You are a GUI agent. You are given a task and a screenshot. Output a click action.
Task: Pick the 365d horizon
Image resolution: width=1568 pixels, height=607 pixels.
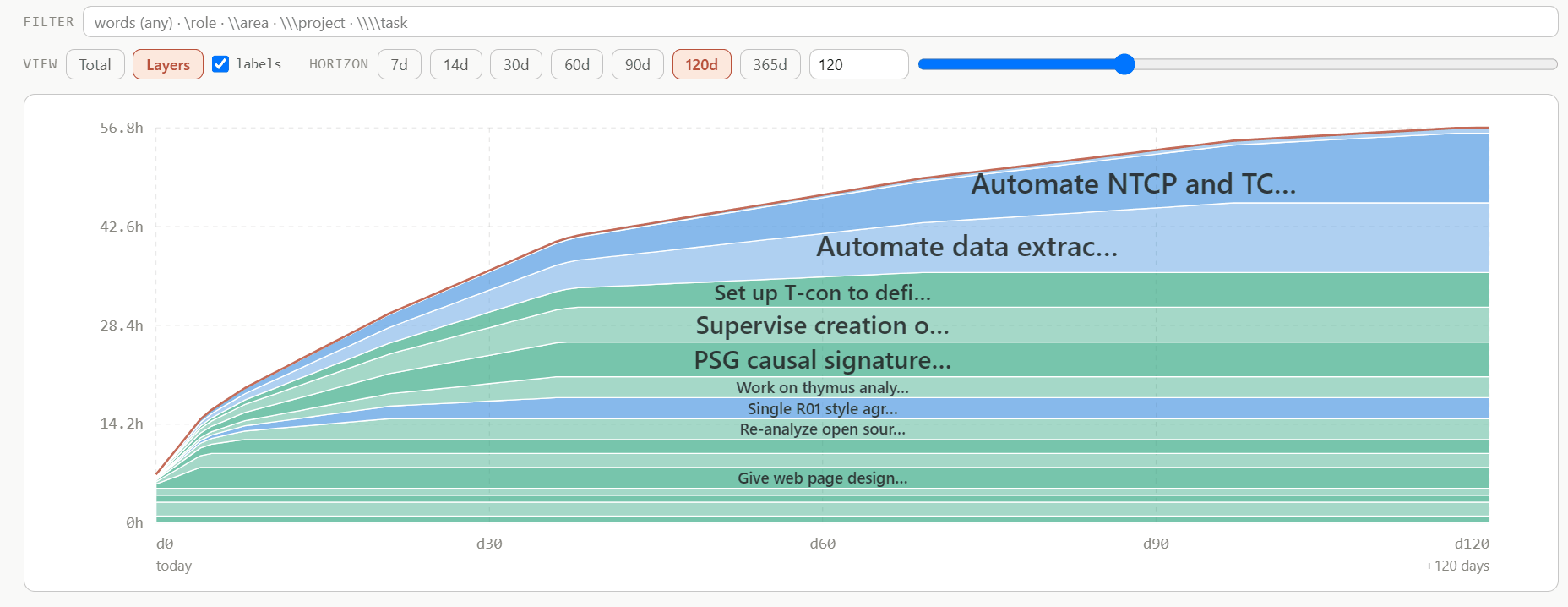[x=770, y=64]
